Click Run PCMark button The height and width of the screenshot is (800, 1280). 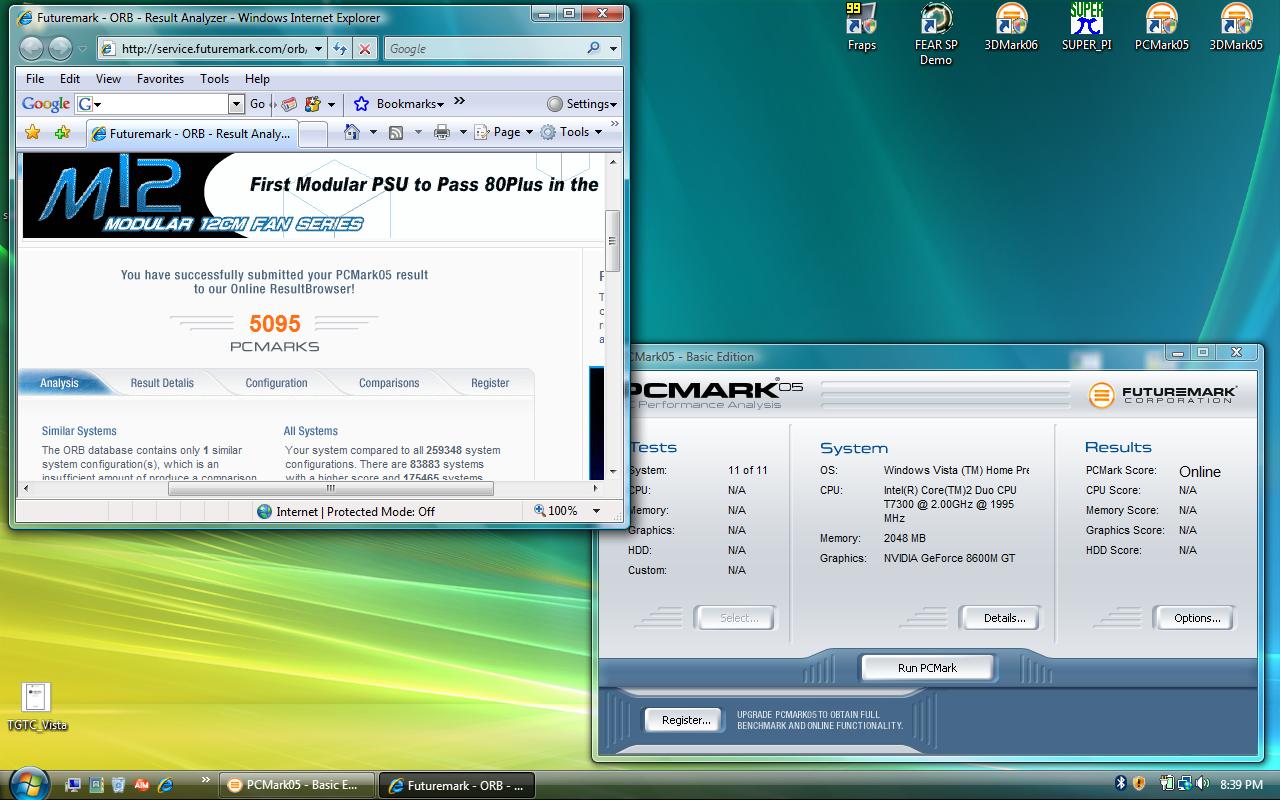(927, 668)
